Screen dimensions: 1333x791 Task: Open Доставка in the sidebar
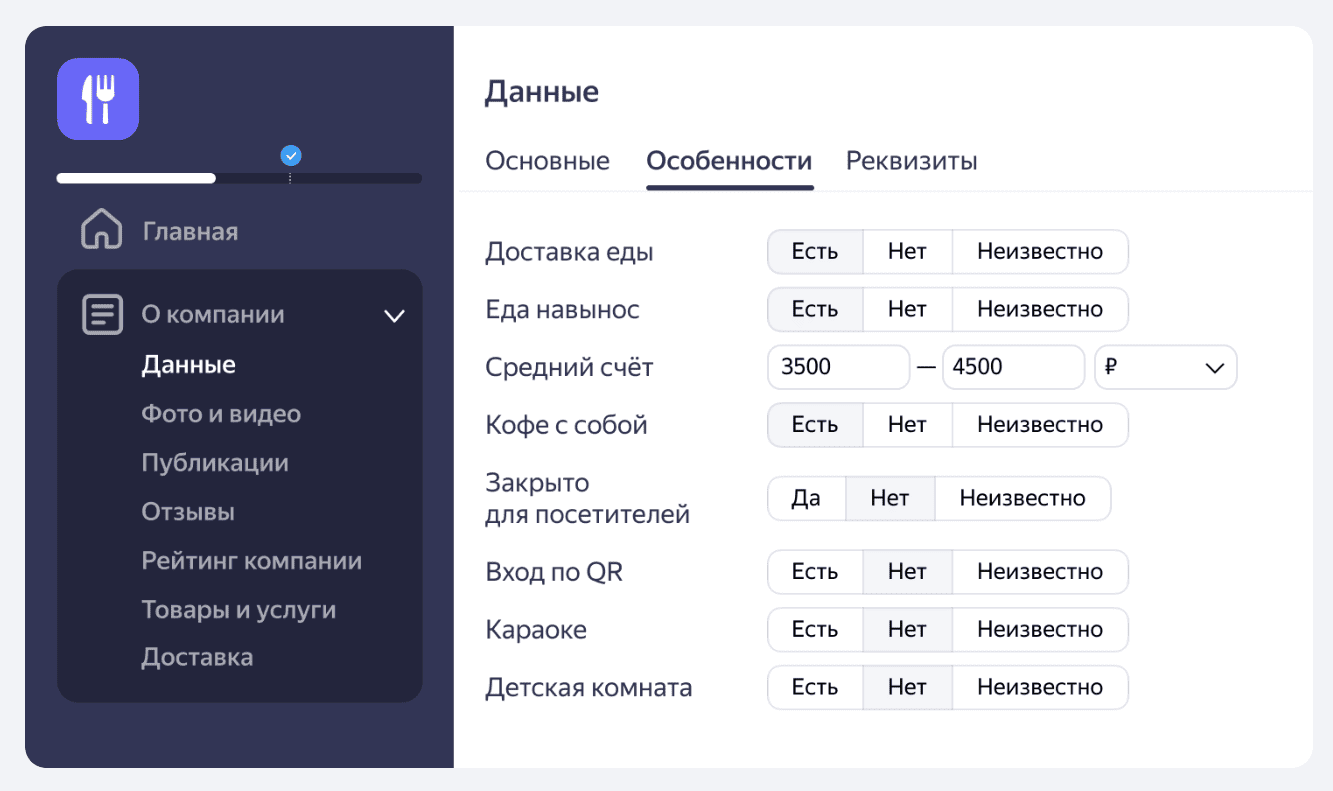coord(197,658)
